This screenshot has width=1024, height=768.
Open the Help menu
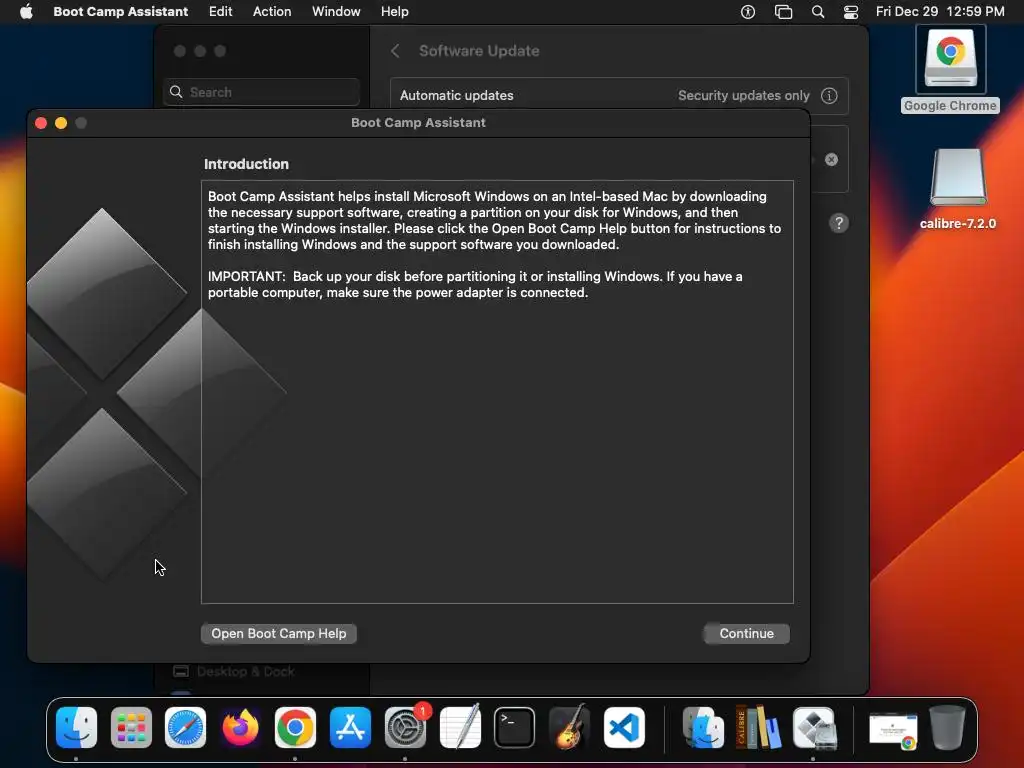(395, 12)
